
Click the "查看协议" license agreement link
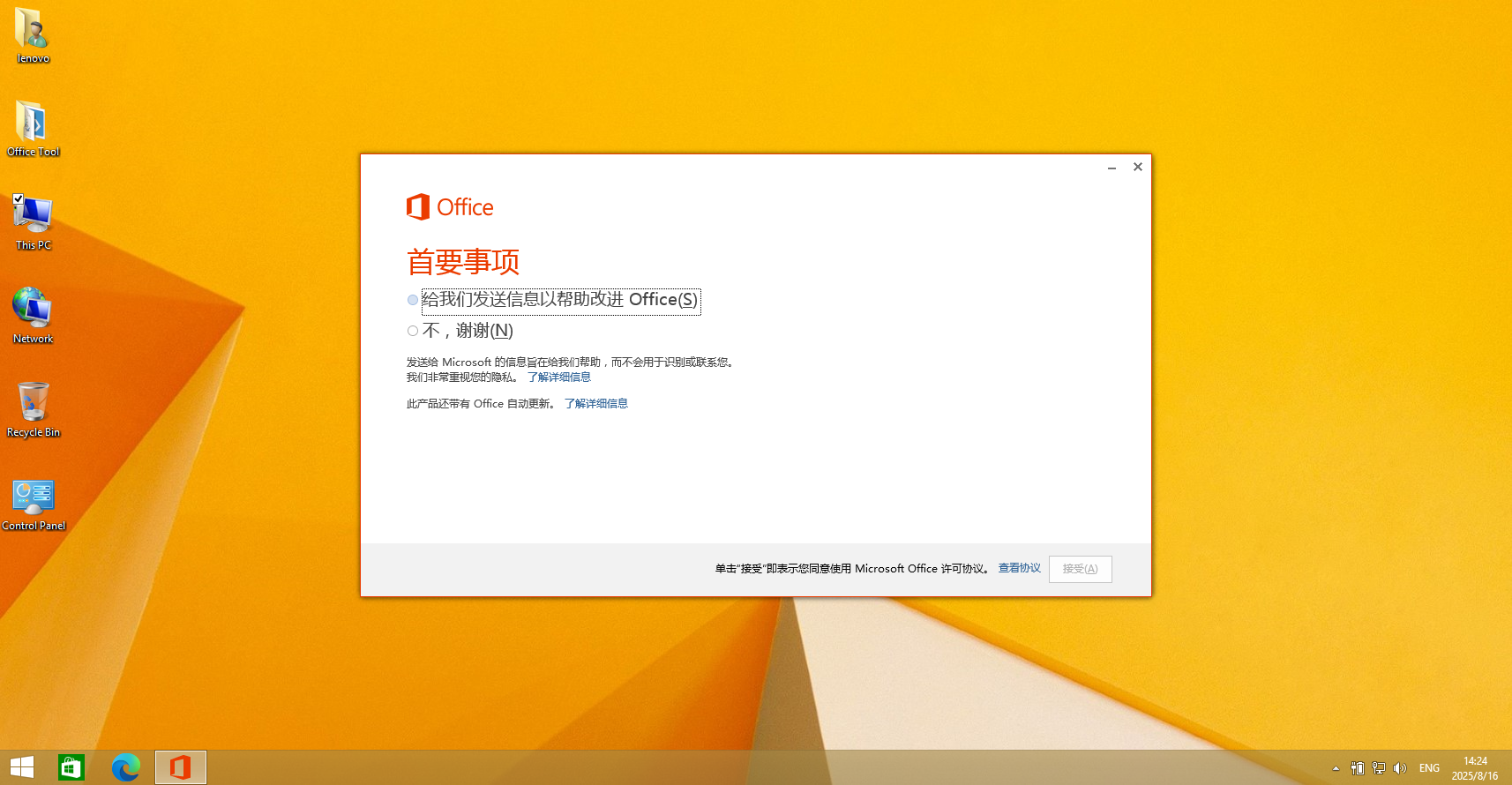[1019, 568]
